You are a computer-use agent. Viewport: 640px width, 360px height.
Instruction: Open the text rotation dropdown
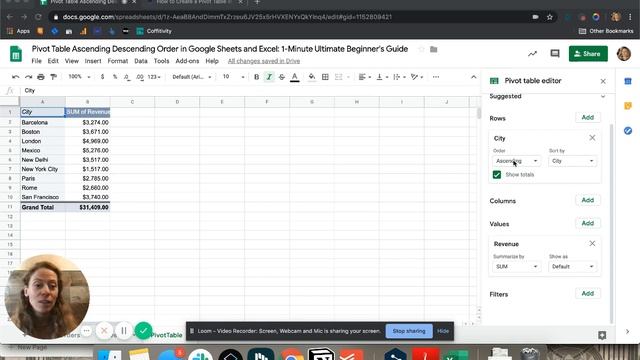[x=417, y=77]
